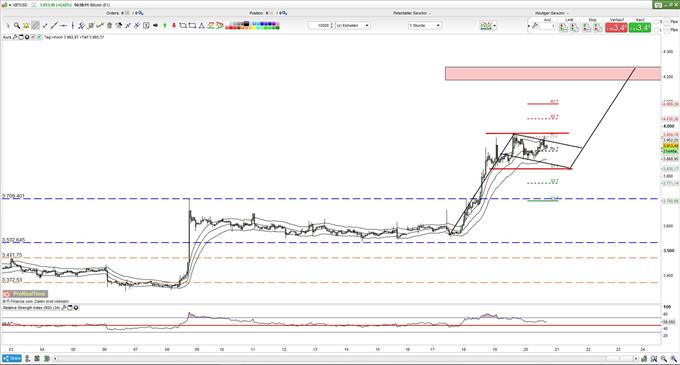Click the first Limit order icon
This screenshot has width=680, height=365.
[563, 27]
